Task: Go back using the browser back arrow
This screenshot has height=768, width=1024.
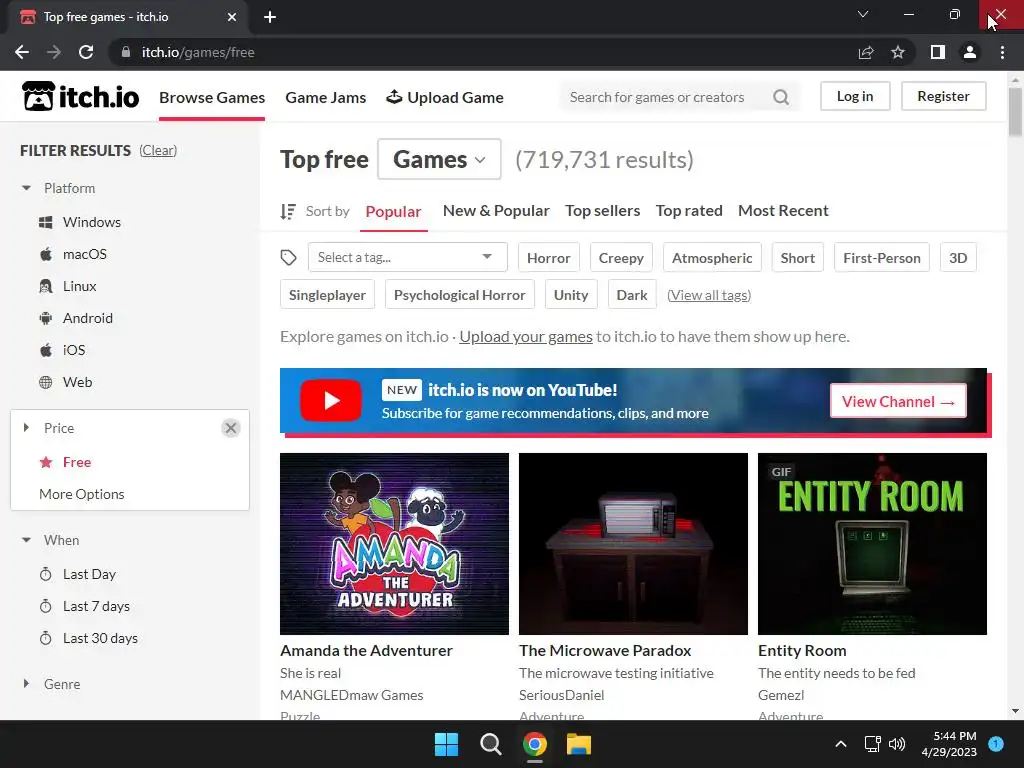Action: point(22,52)
